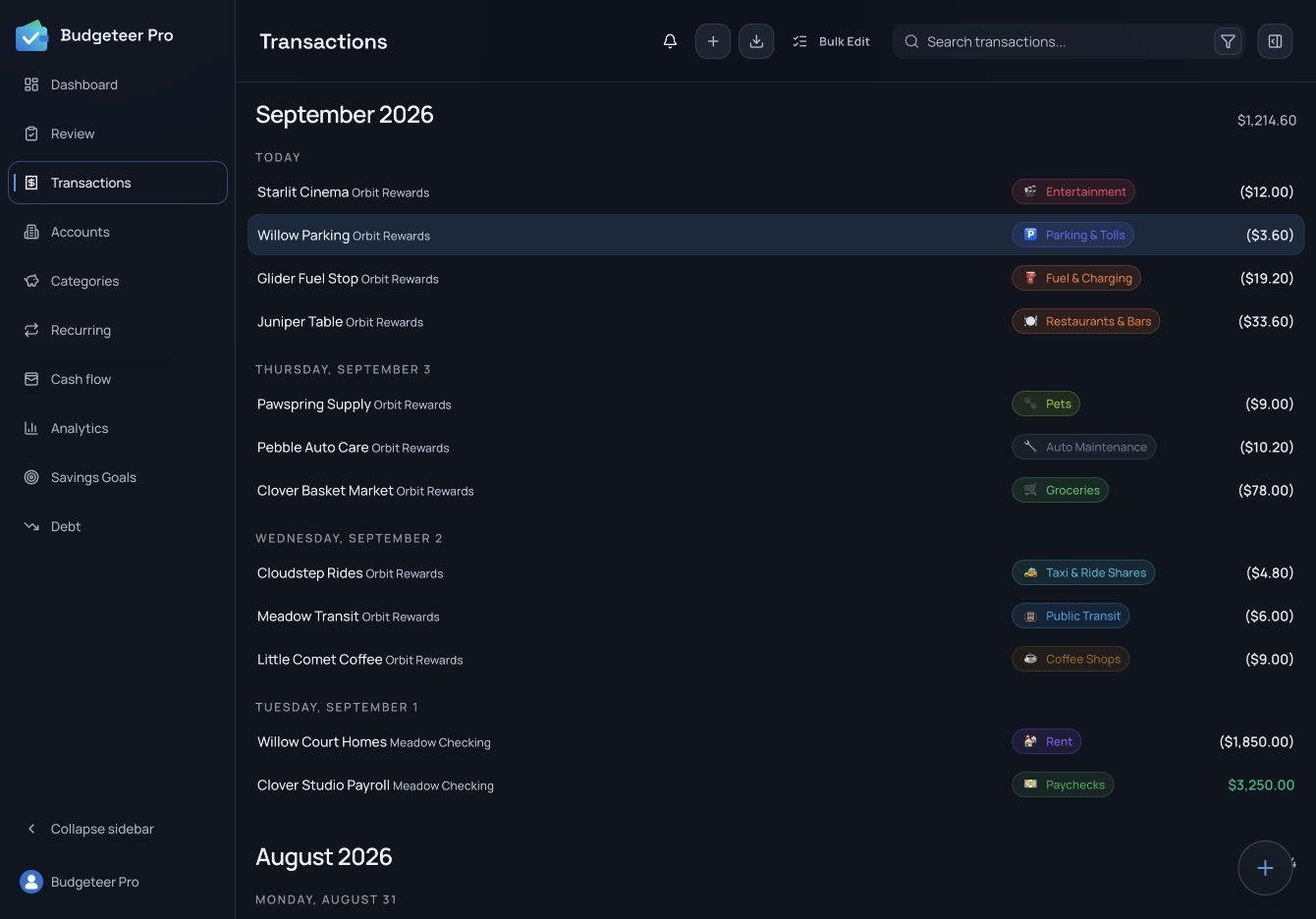Click the Parking & Tolls category tag

[x=1073, y=235]
